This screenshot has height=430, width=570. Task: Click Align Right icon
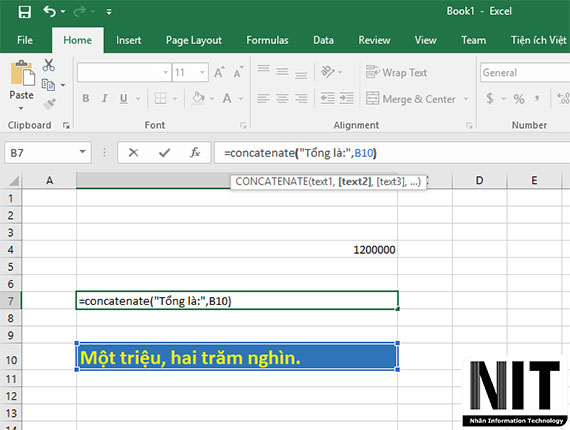click(x=301, y=98)
